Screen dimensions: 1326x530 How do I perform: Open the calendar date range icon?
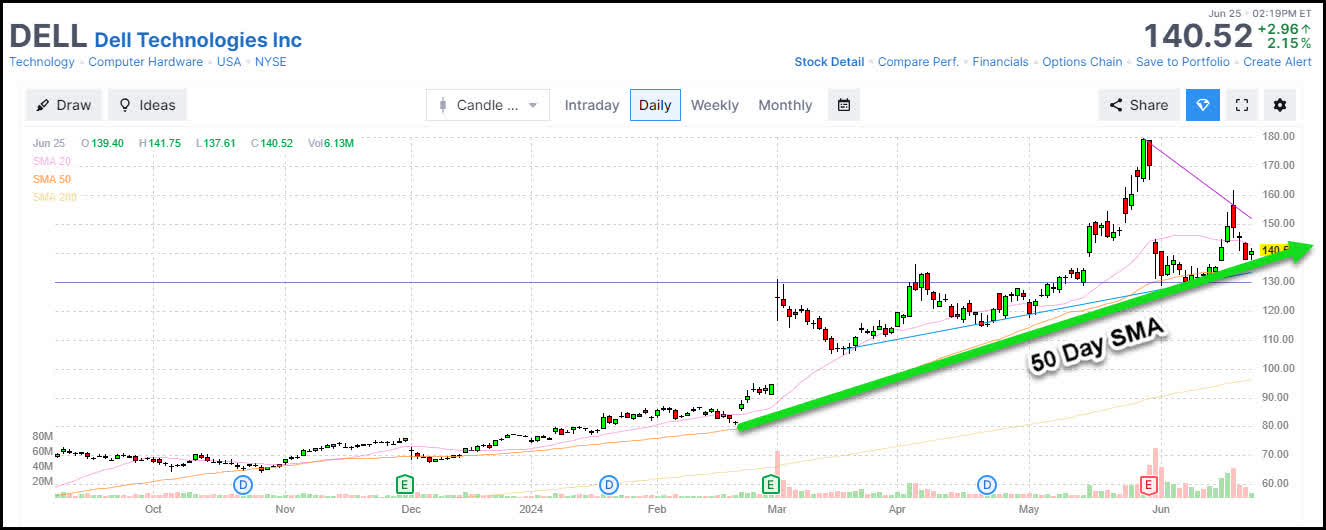tap(844, 105)
